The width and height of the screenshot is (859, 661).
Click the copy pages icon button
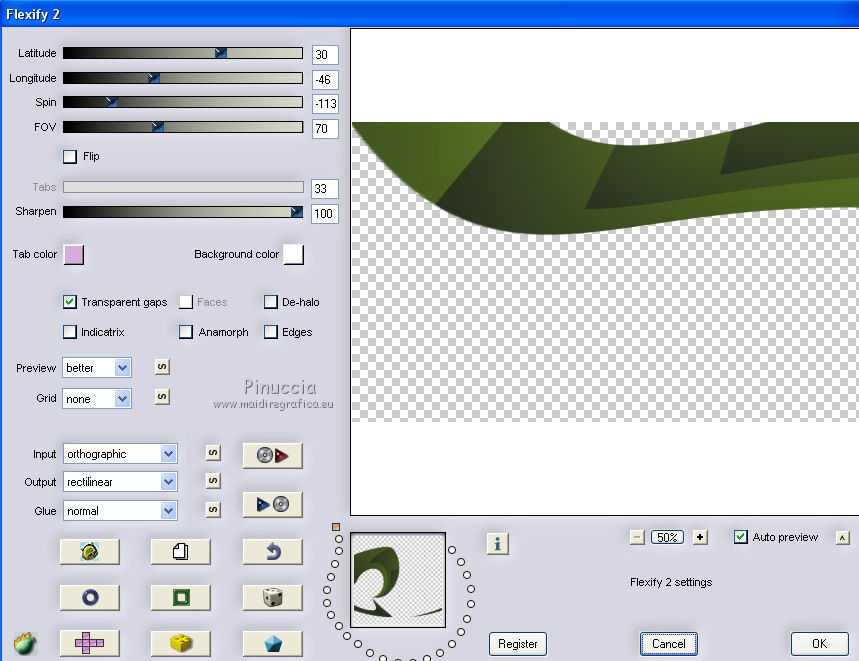181,551
